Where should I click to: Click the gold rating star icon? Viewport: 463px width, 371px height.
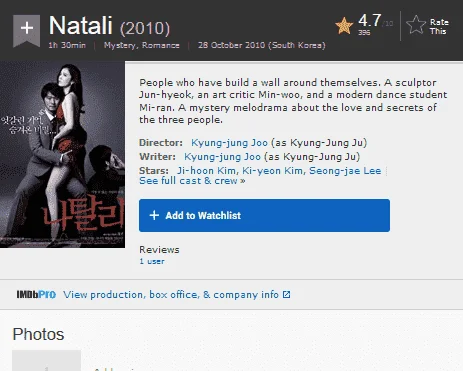344,26
